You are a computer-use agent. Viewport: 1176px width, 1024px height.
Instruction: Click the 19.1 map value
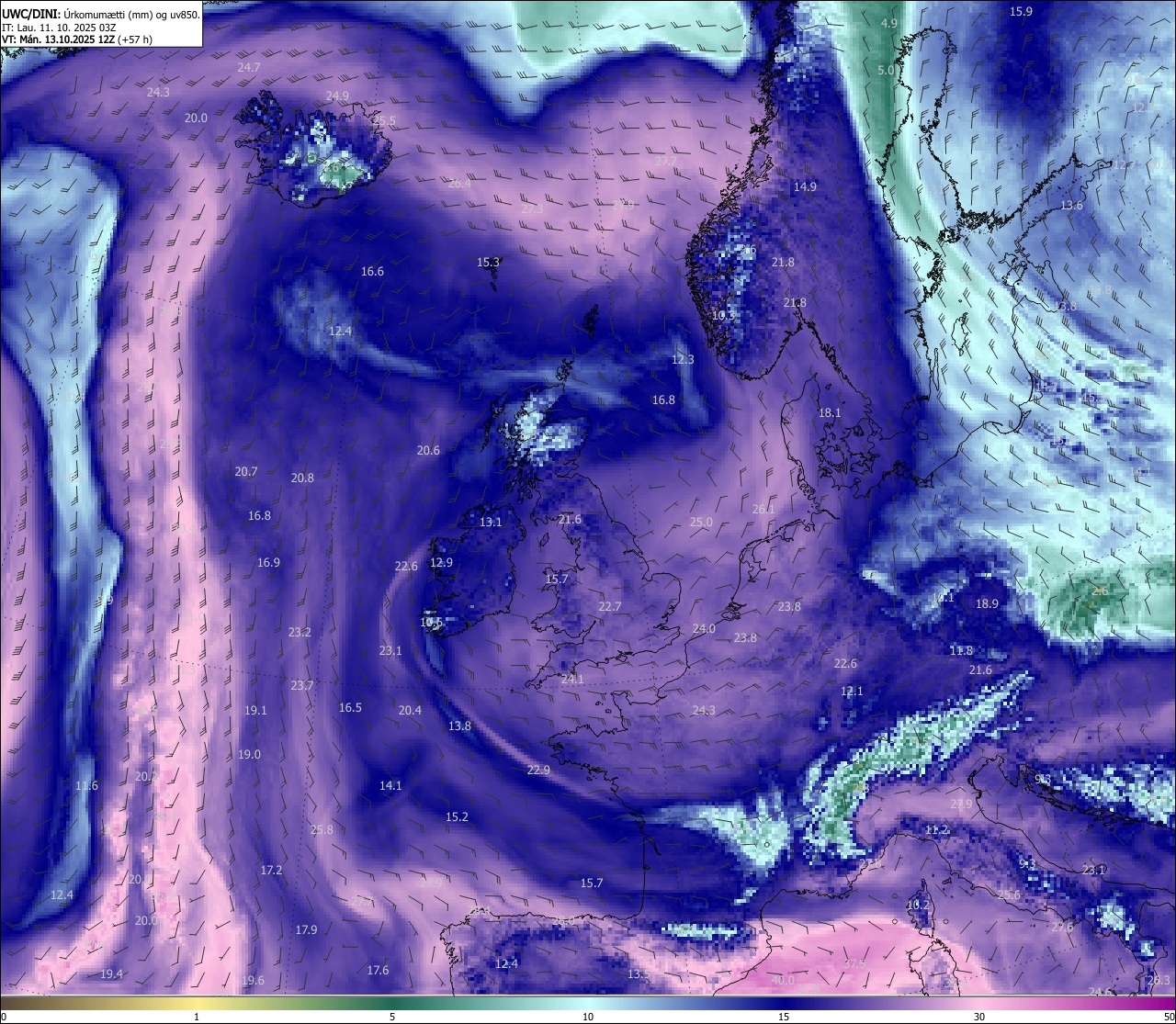point(255,711)
